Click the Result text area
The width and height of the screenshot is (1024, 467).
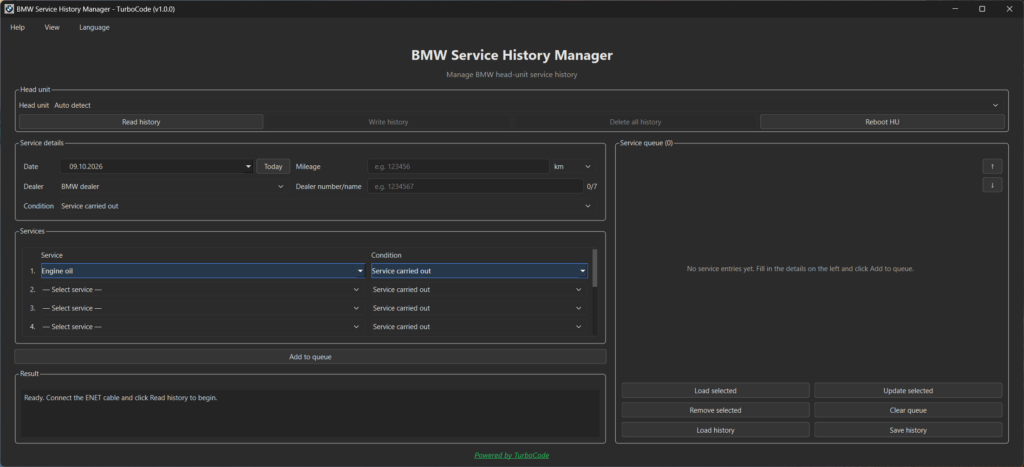click(310, 413)
